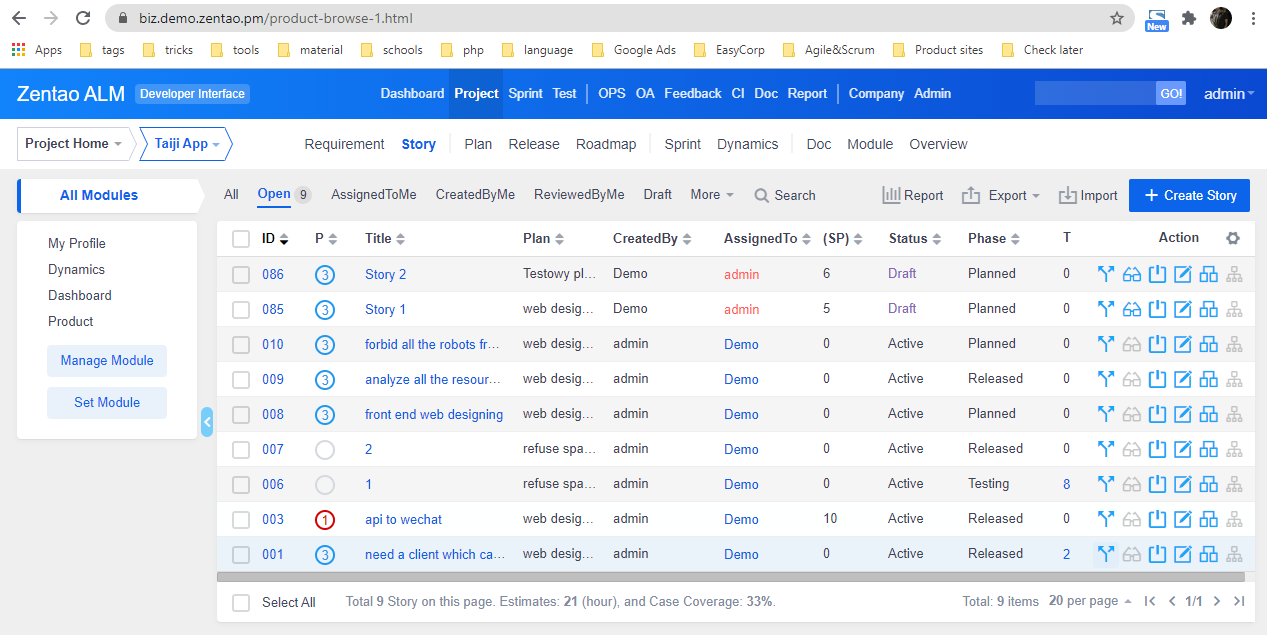Click the Report bar chart icon
The height and width of the screenshot is (635, 1267).
click(x=891, y=196)
